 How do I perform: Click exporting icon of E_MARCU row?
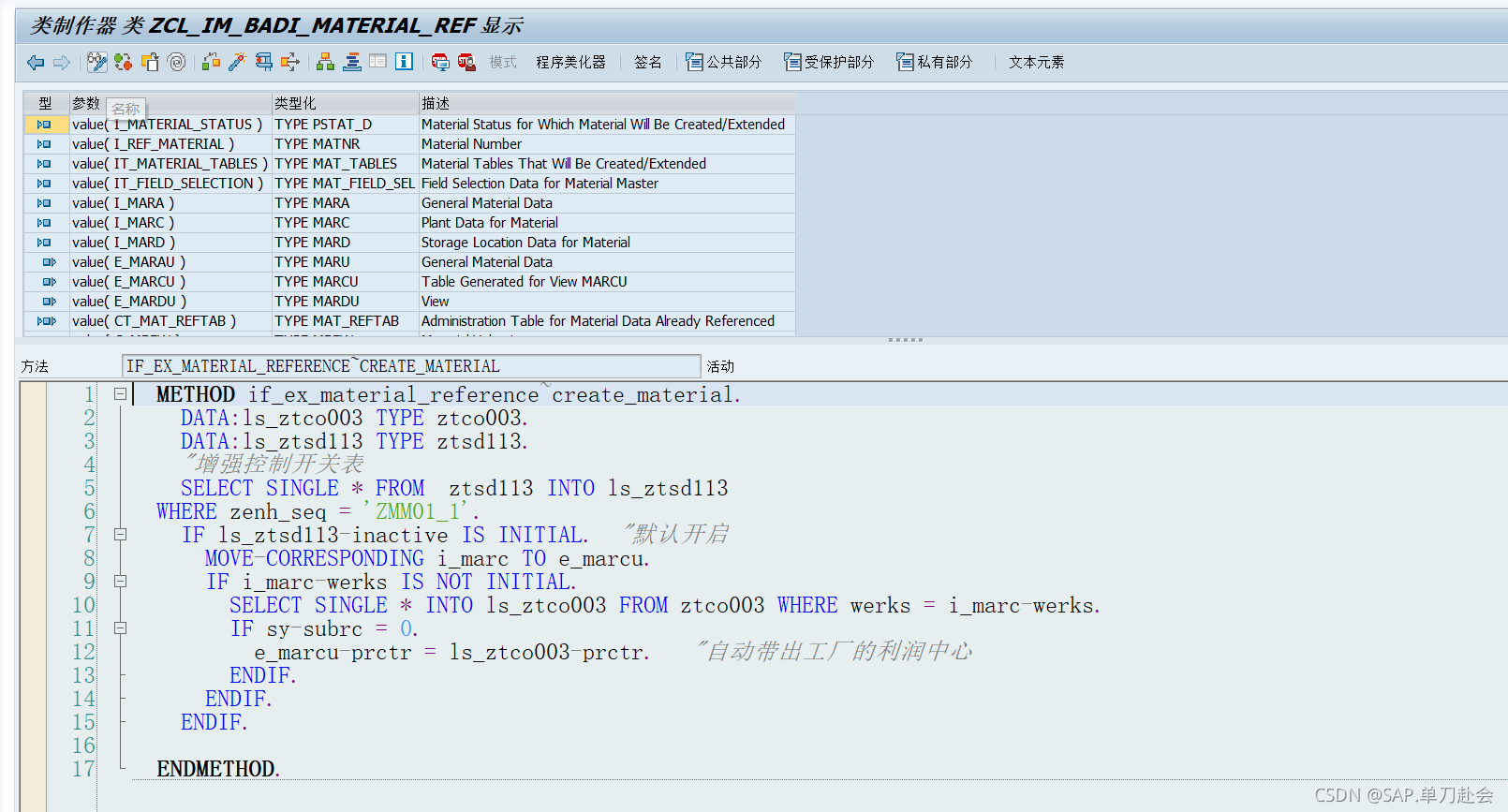click(49, 282)
